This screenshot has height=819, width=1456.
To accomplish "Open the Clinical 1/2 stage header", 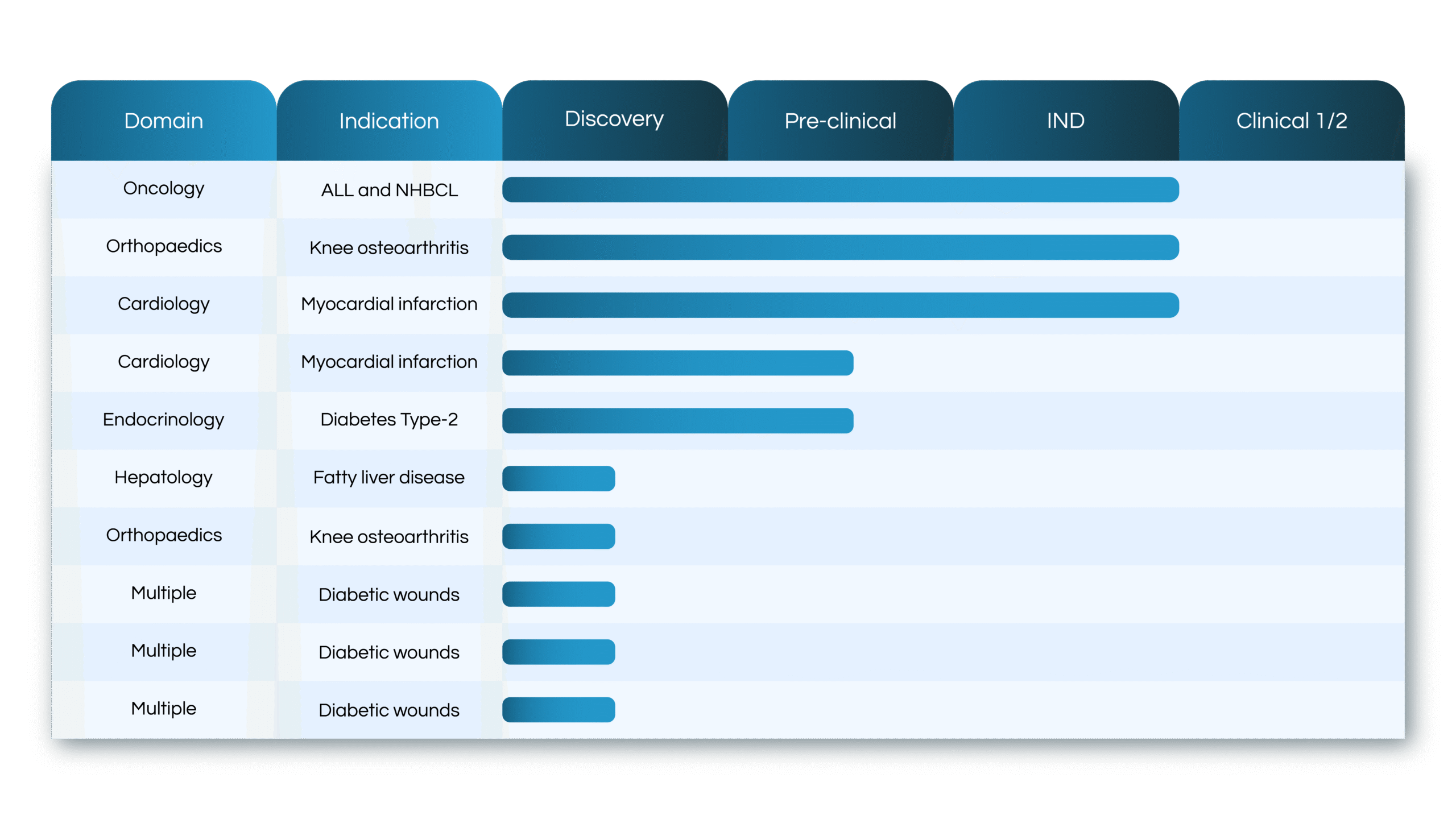I will click(x=1291, y=121).
